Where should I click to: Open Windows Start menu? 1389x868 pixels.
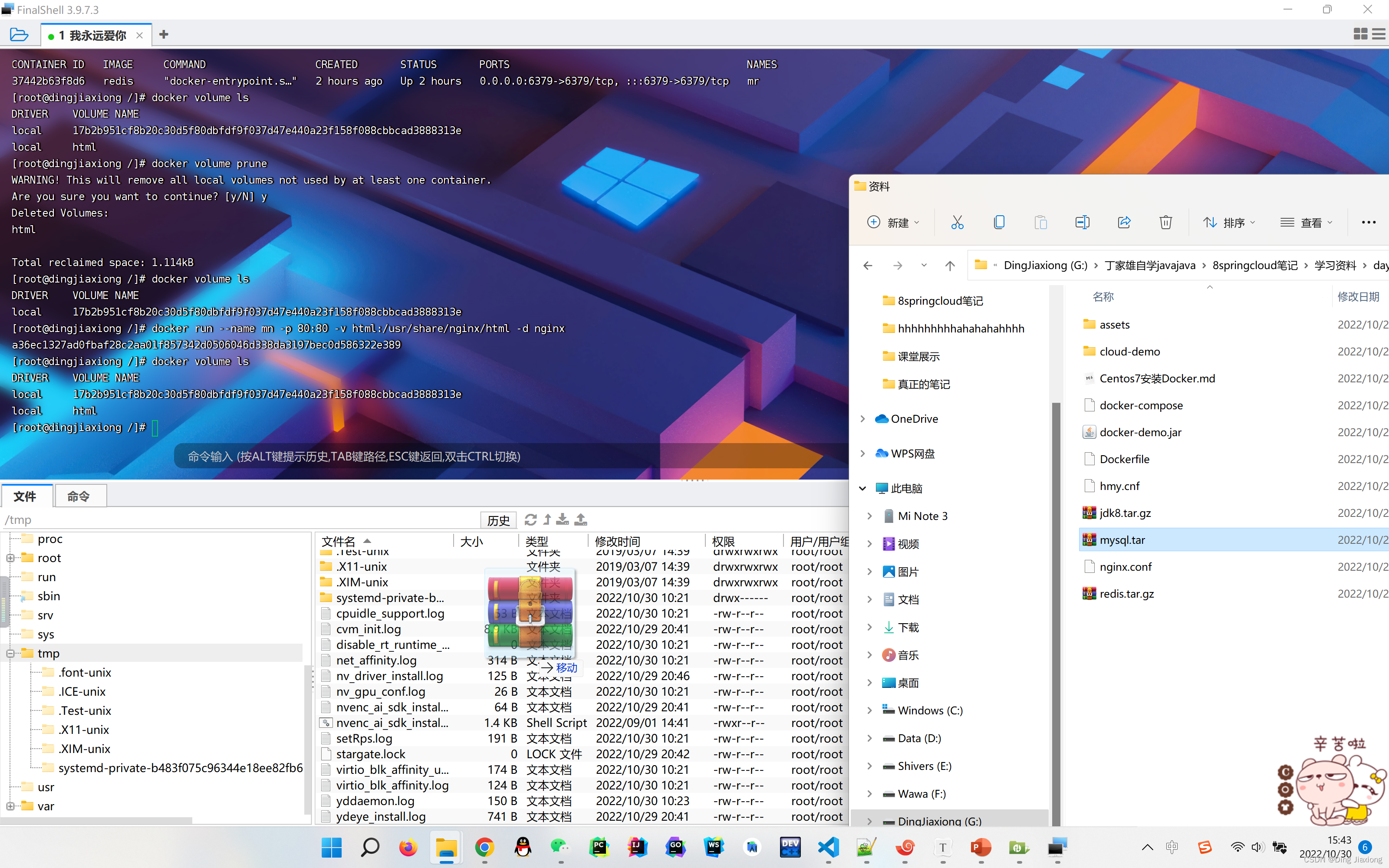[331, 847]
